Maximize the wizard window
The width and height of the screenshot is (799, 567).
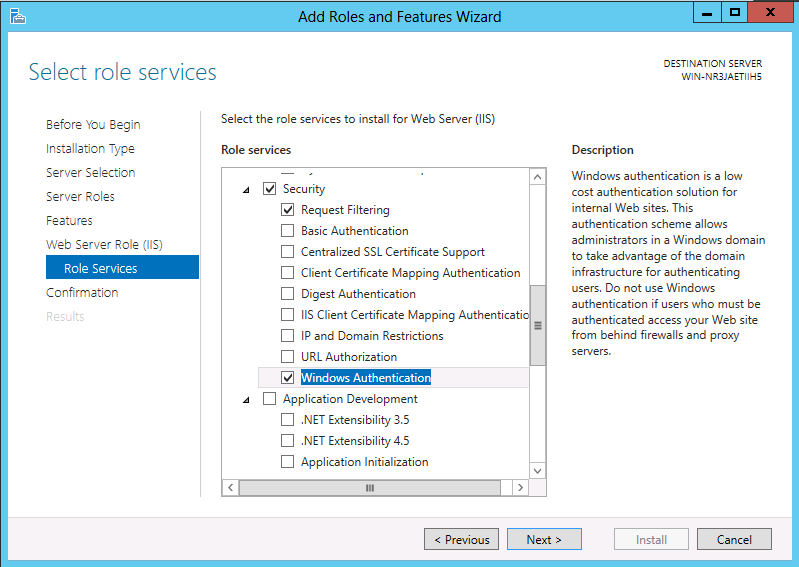pos(734,13)
